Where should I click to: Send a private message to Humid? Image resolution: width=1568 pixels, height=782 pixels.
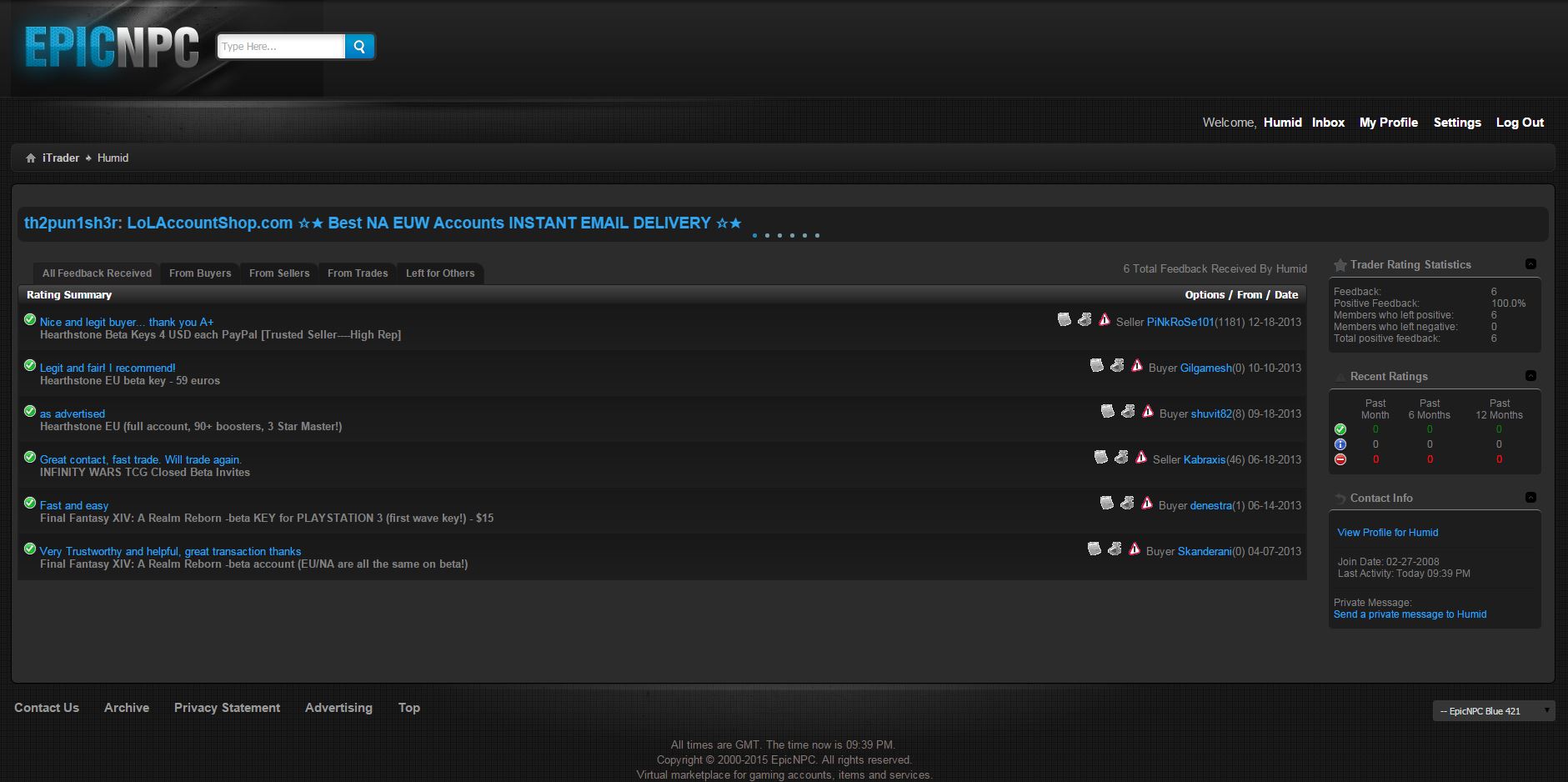1410,614
